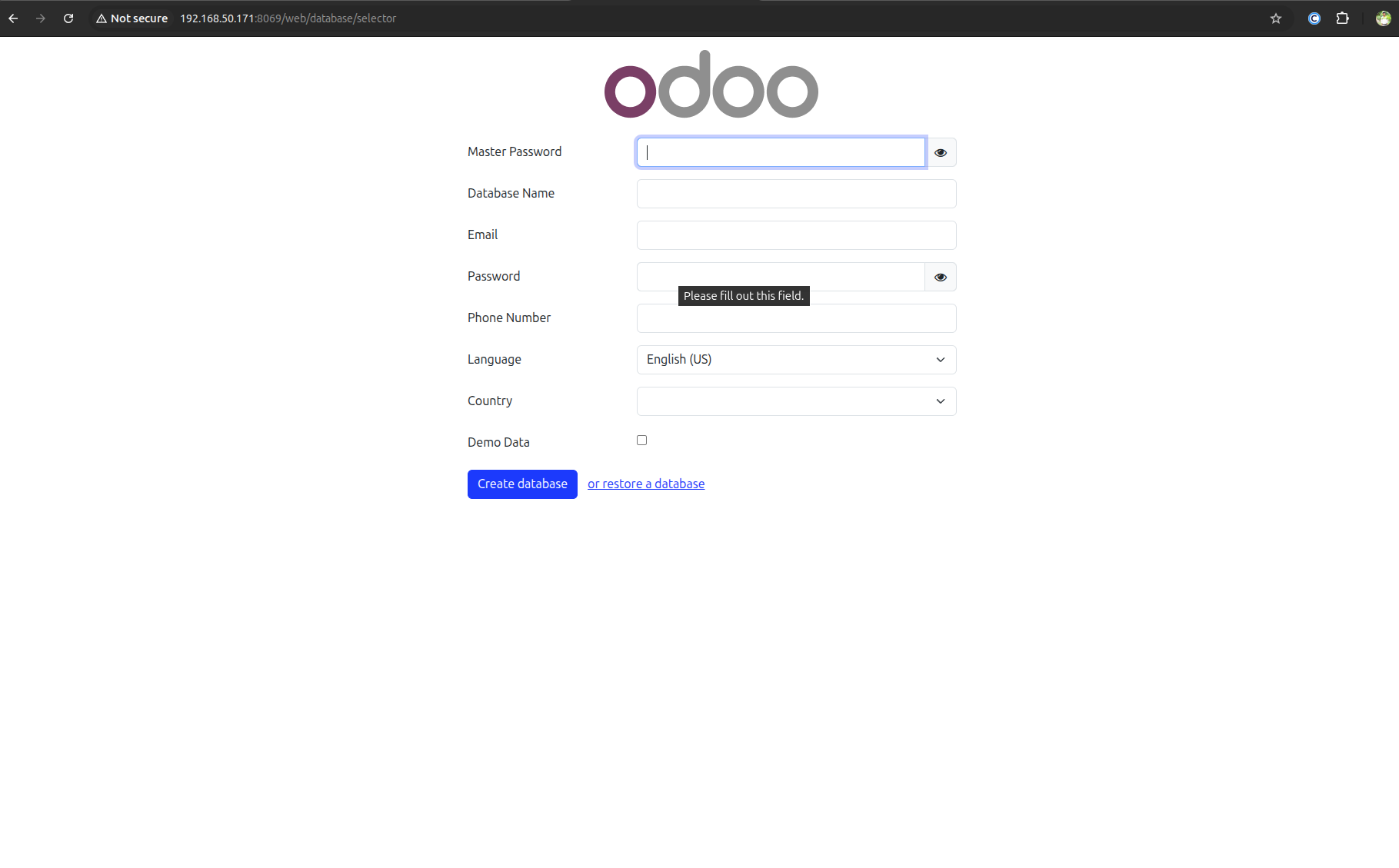Click the browser back arrow

pyautogui.click(x=13, y=18)
